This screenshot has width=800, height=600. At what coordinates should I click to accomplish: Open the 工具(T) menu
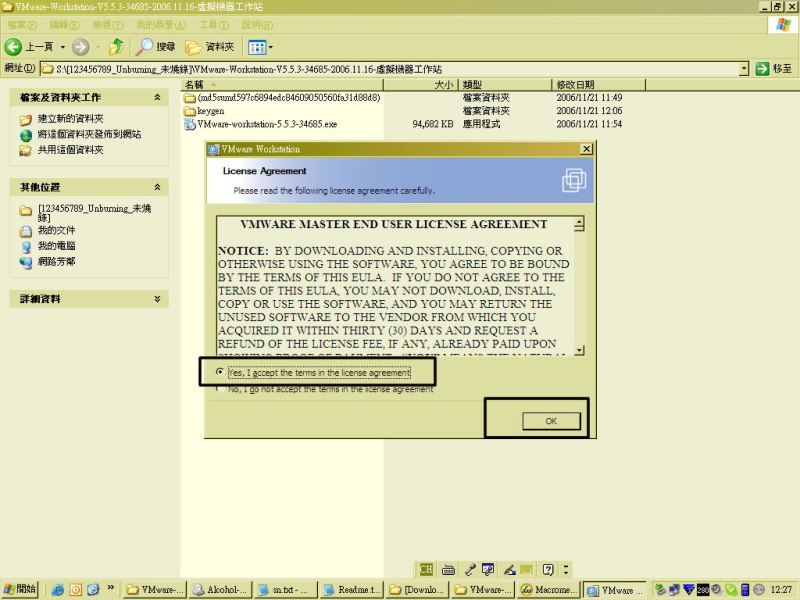coord(214,24)
